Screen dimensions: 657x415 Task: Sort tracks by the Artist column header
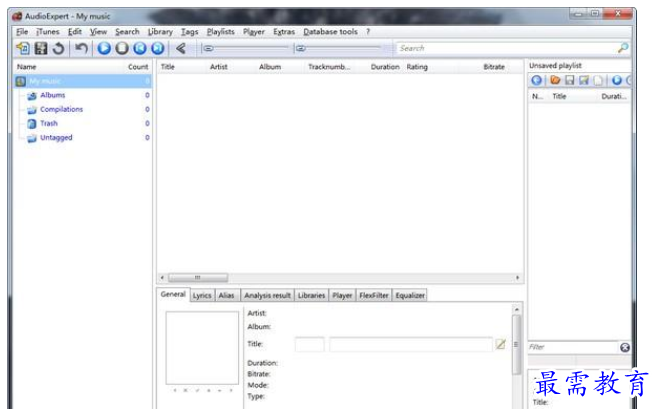(219, 67)
